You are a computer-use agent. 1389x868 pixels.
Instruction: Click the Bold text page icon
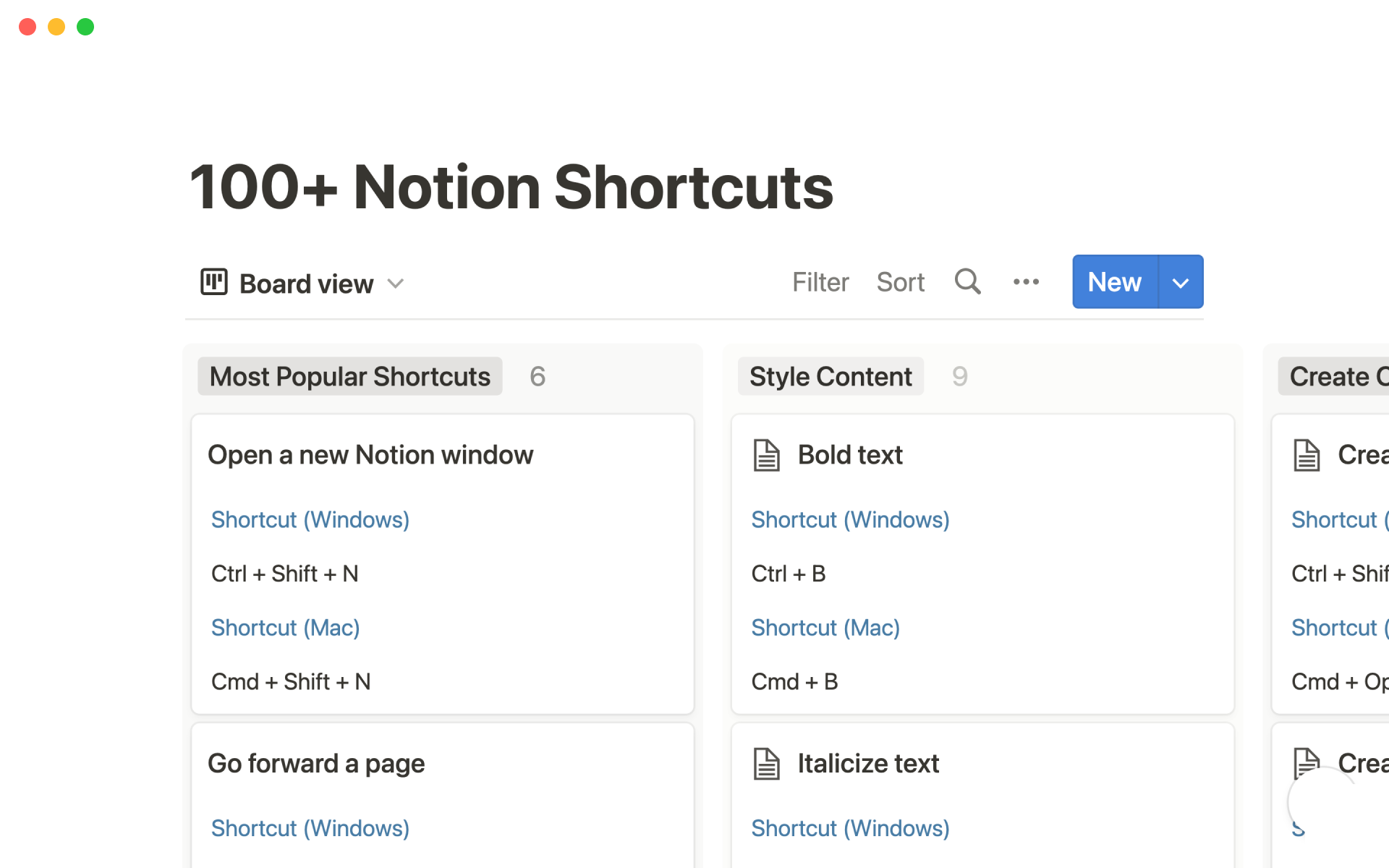pyautogui.click(x=766, y=455)
